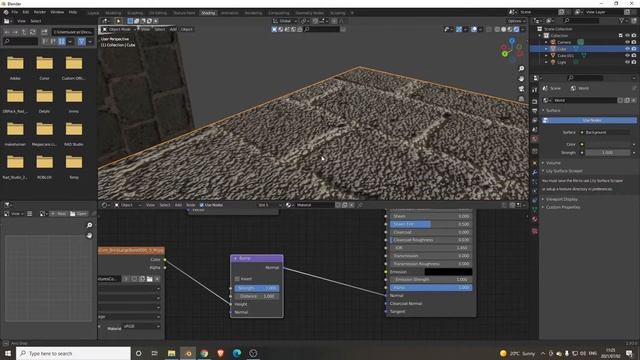The image size is (640, 360).
Task: Hide Cube.001 in viewport via eye icon
Action: 627,56
